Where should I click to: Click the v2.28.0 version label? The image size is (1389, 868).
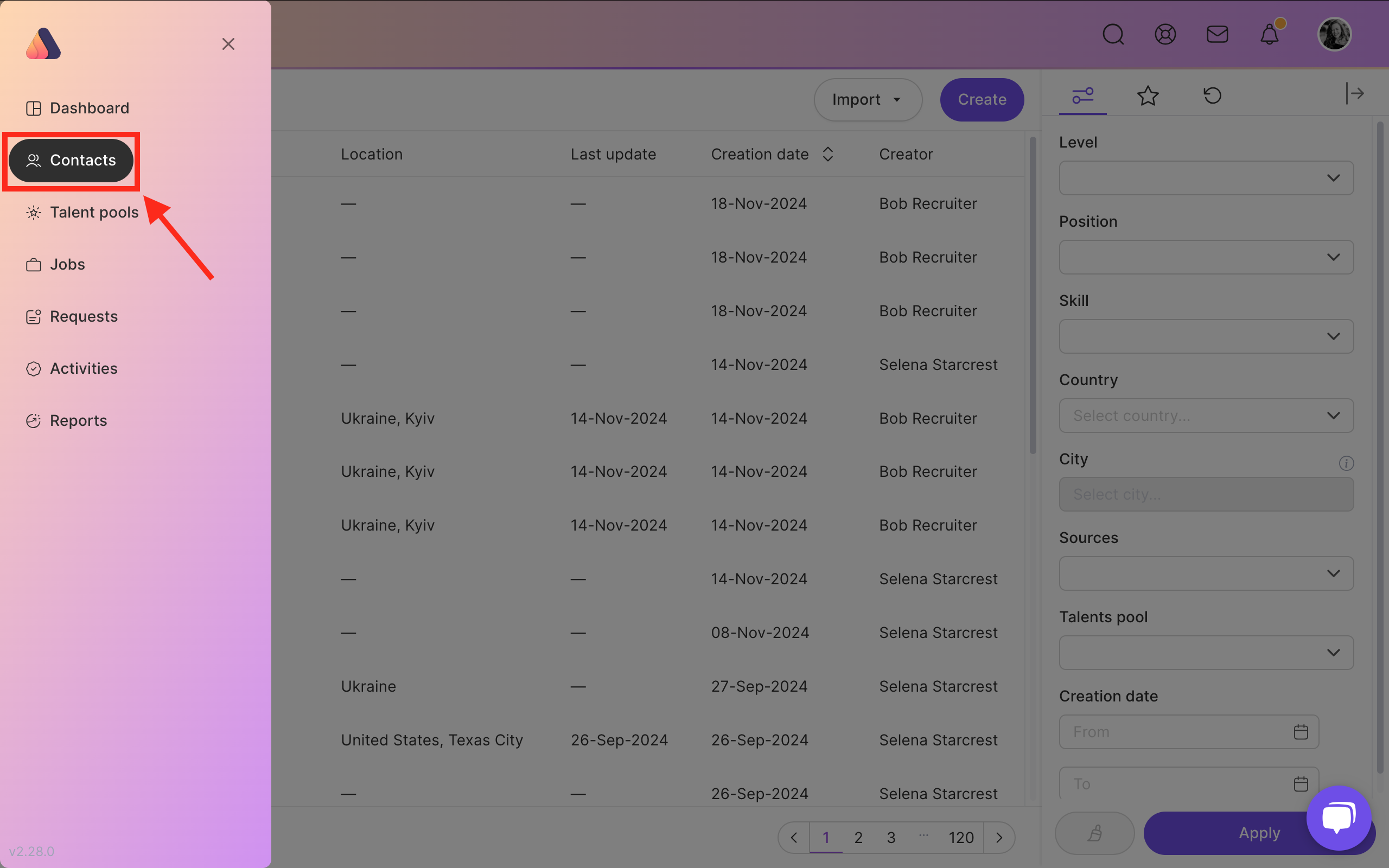click(x=31, y=851)
